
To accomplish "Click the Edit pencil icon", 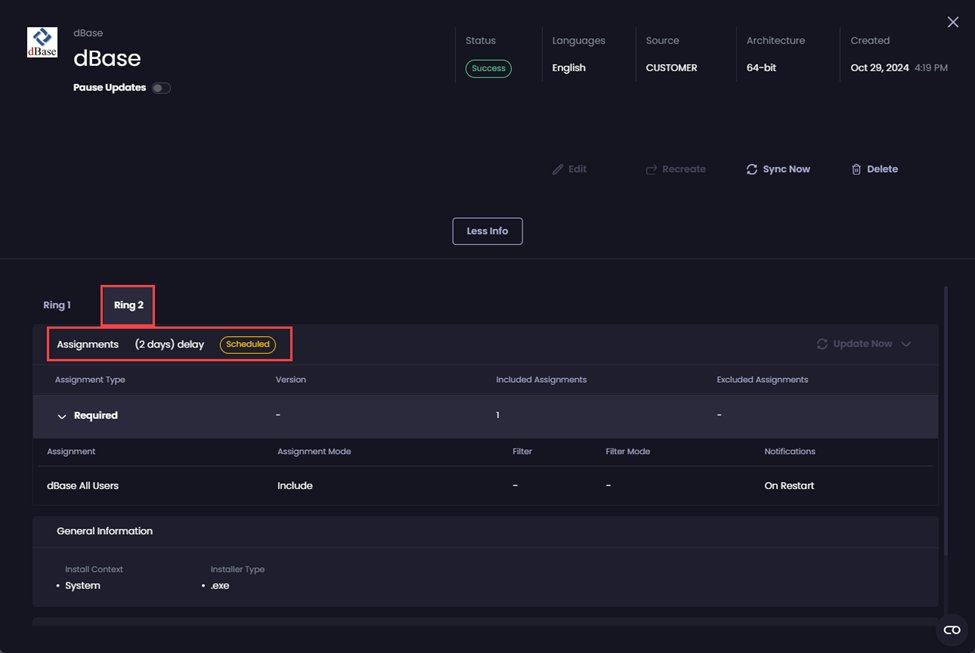I will [x=558, y=169].
